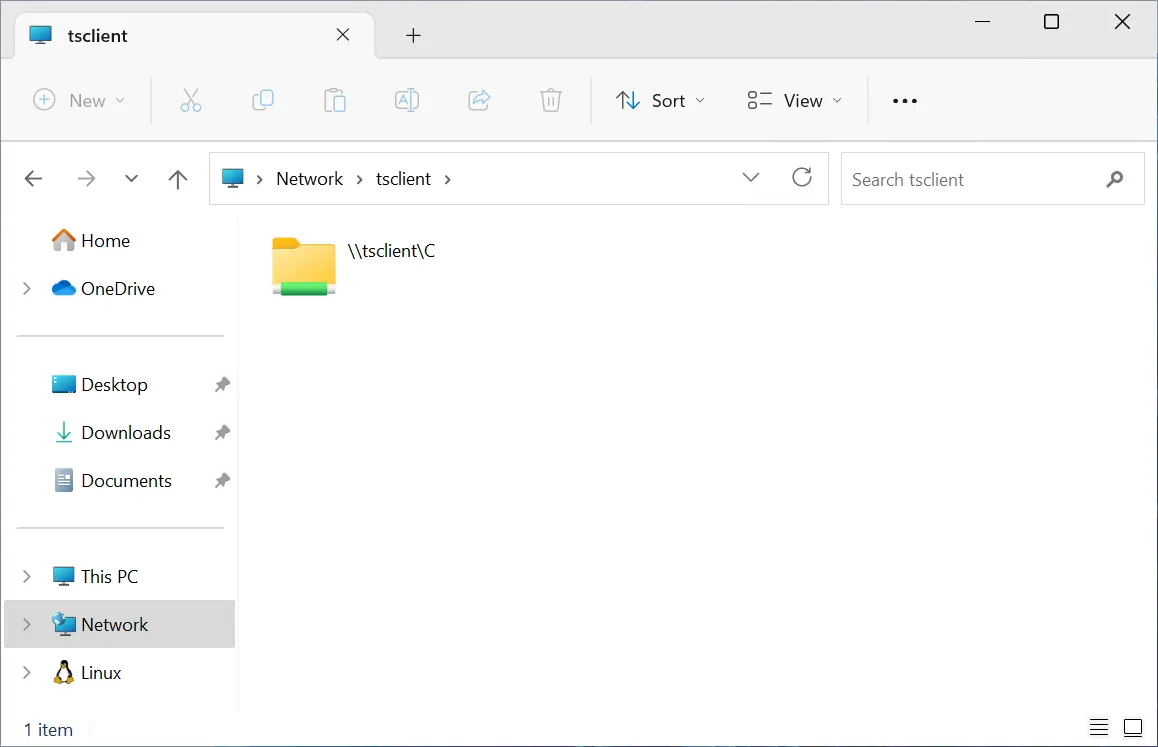This screenshot has height=747, width=1158.
Task: Refresh the tsclient folder view
Action: (x=802, y=178)
